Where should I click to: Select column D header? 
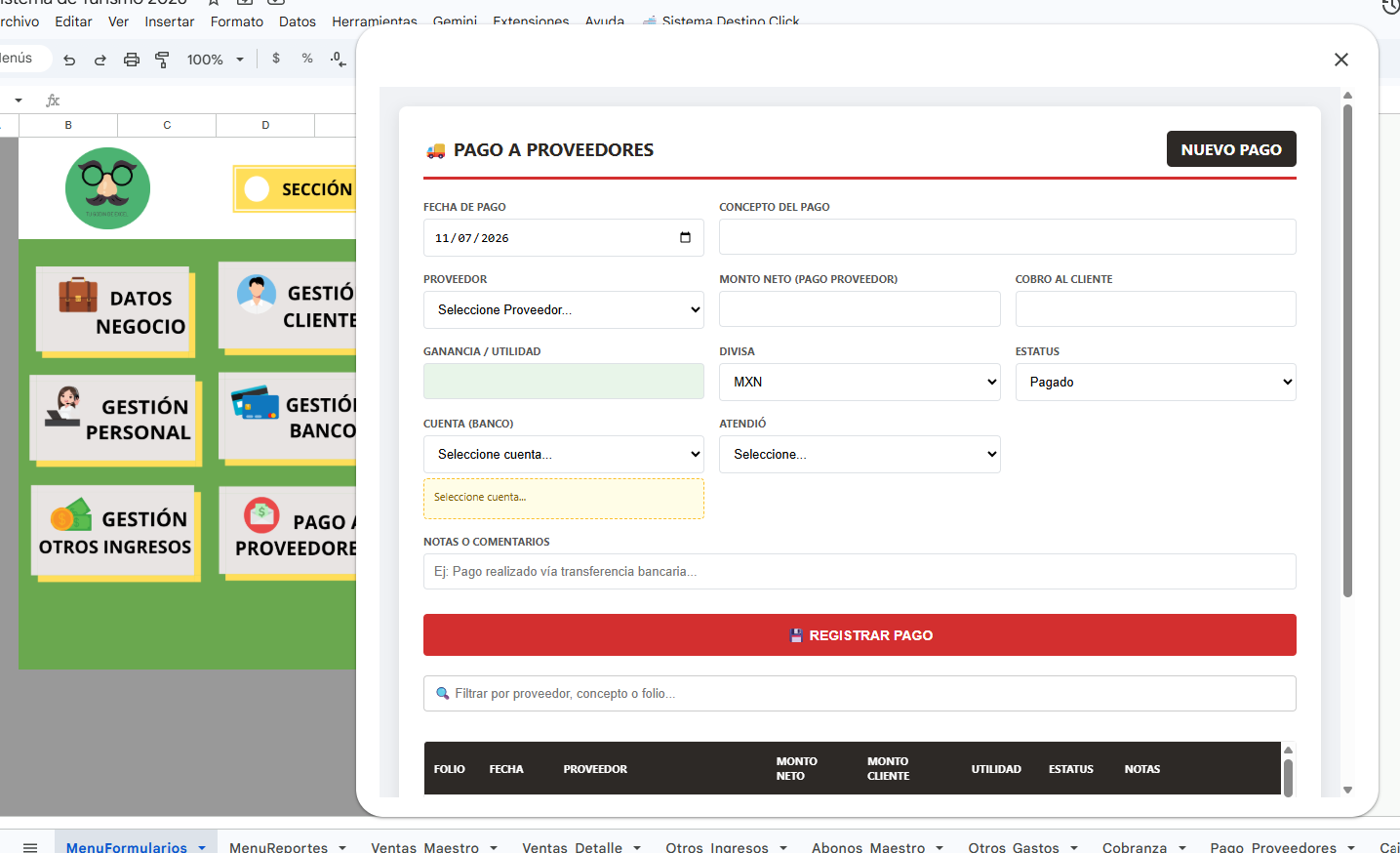click(265, 125)
